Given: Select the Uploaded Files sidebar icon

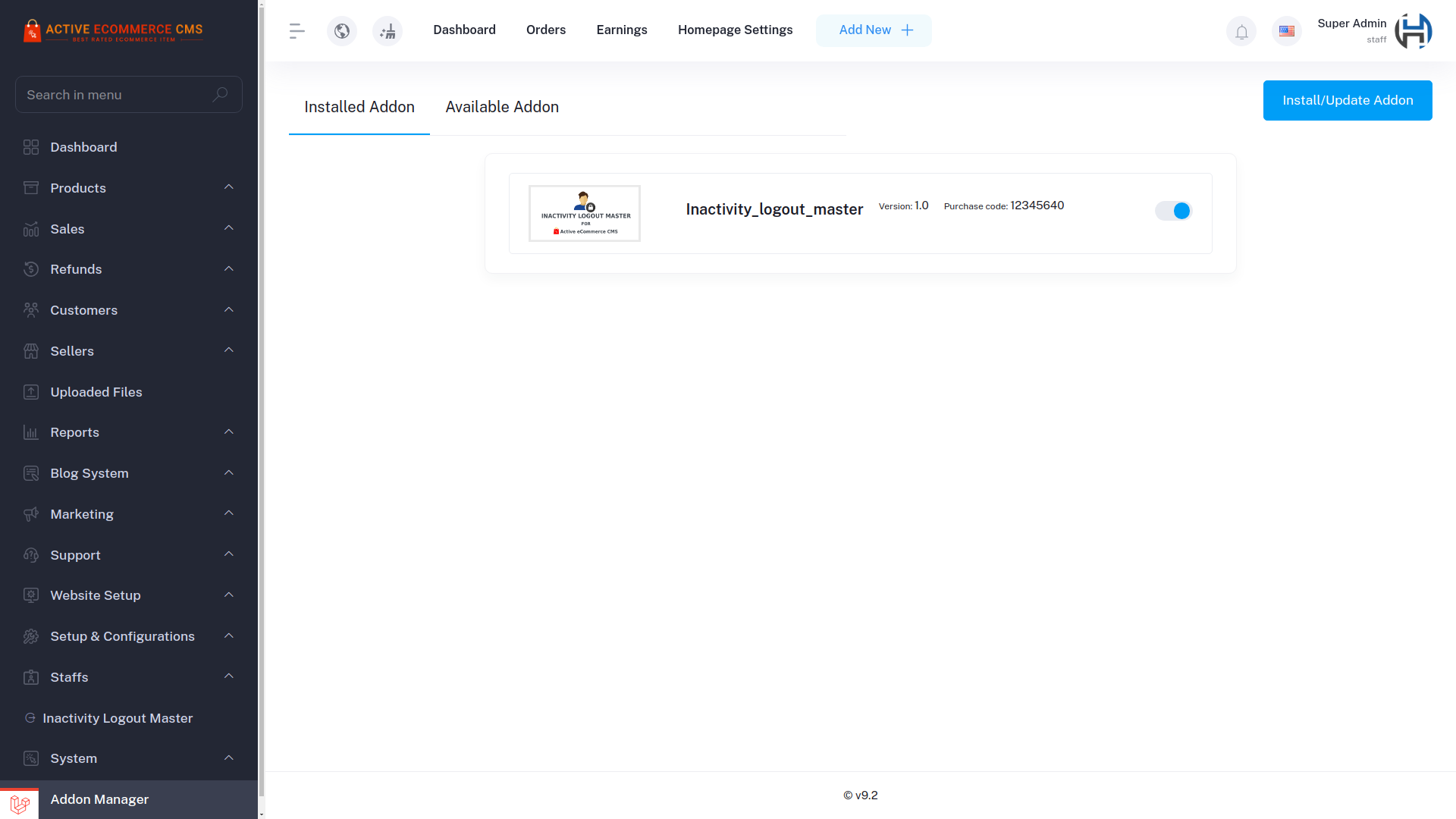Looking at the screenshot, I should point(30,391).
